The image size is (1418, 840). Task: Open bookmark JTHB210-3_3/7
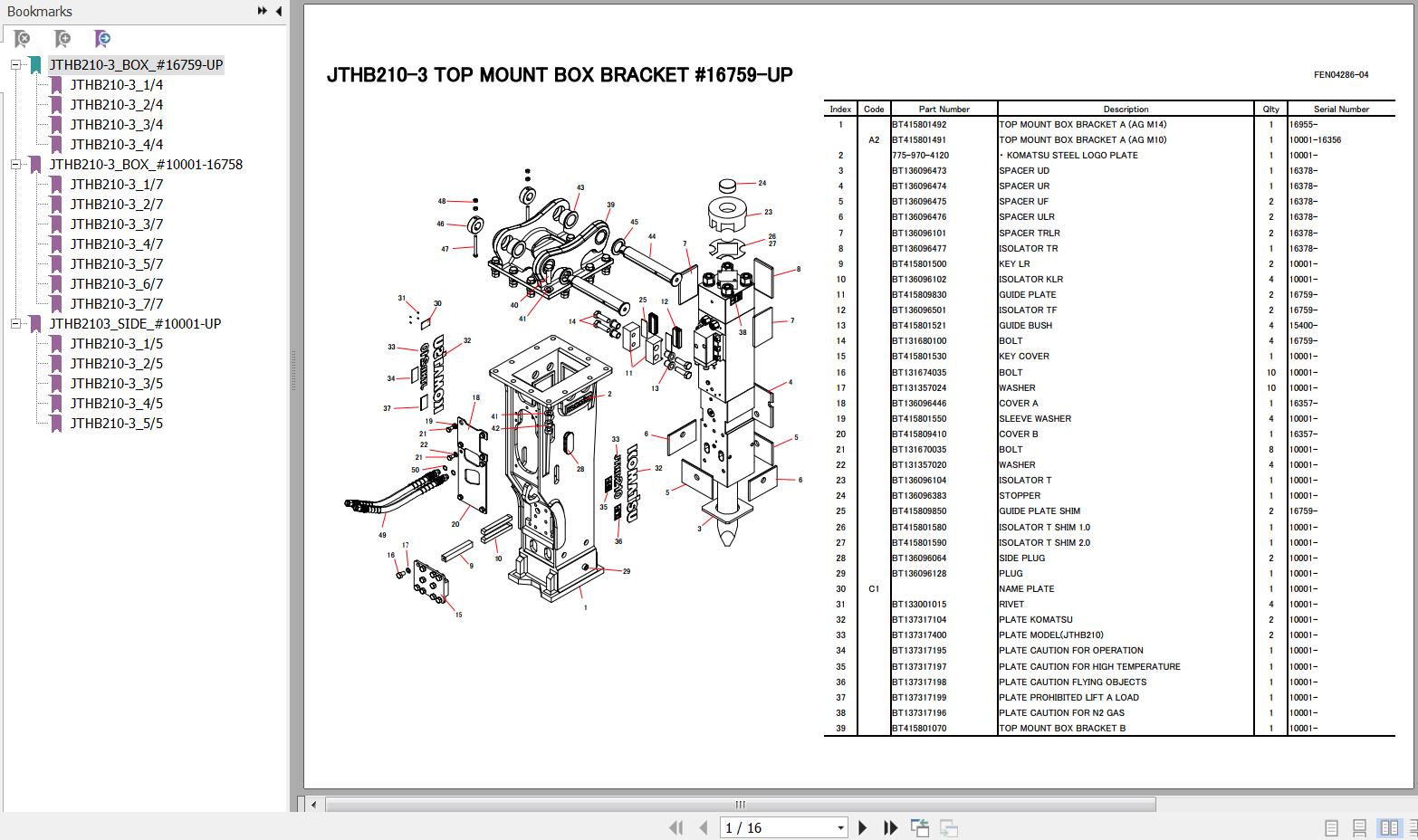tap(117, 224)
